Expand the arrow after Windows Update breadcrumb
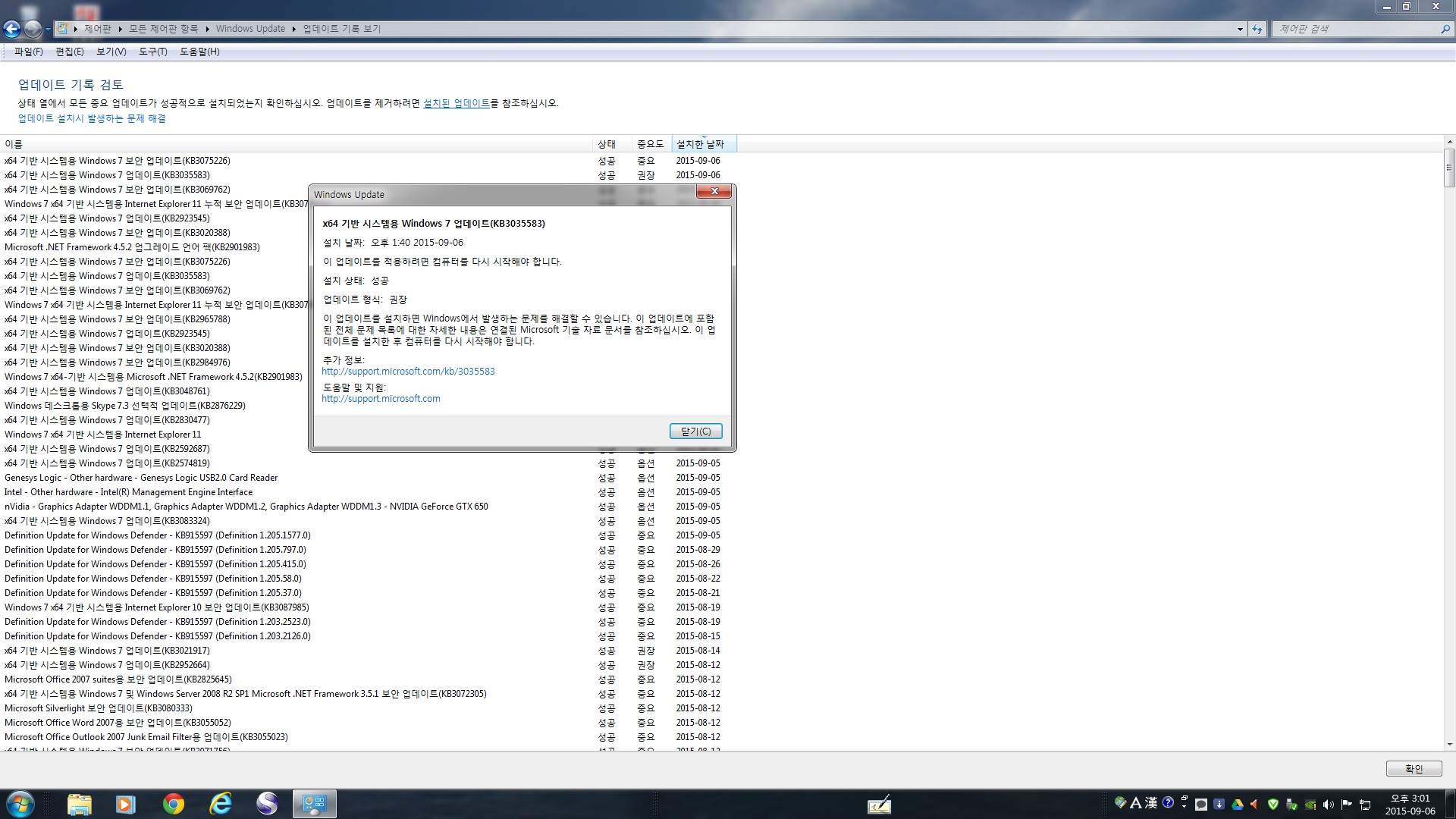The width and height of the screenshot is (1456, 819). (294, 29)
